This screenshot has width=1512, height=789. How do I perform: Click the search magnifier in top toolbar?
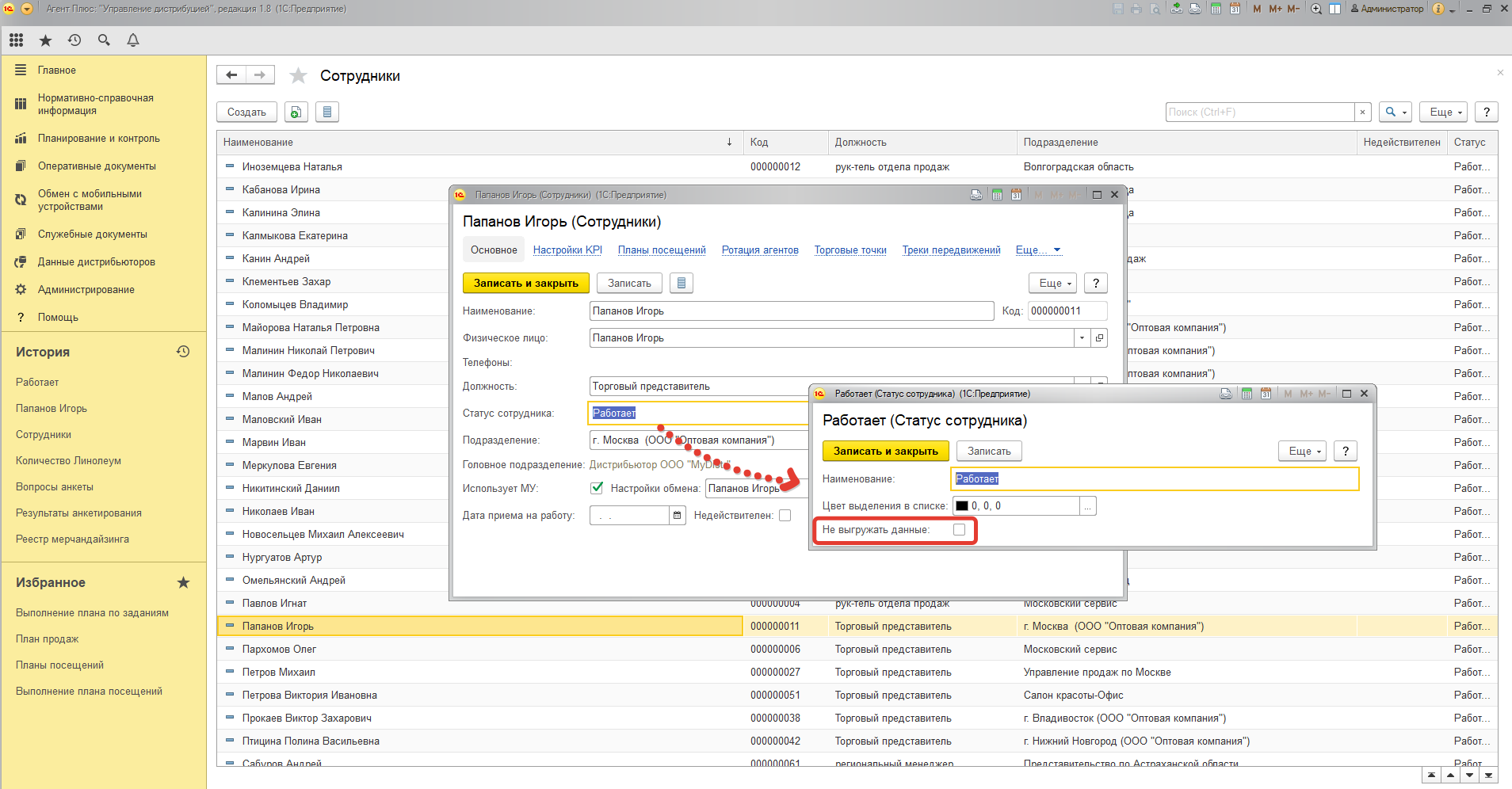click(x=104, y=40)
